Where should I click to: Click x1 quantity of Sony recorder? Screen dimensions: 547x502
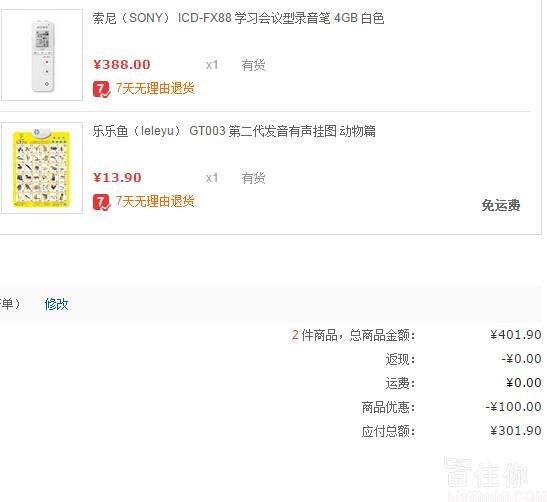(212, 65)
